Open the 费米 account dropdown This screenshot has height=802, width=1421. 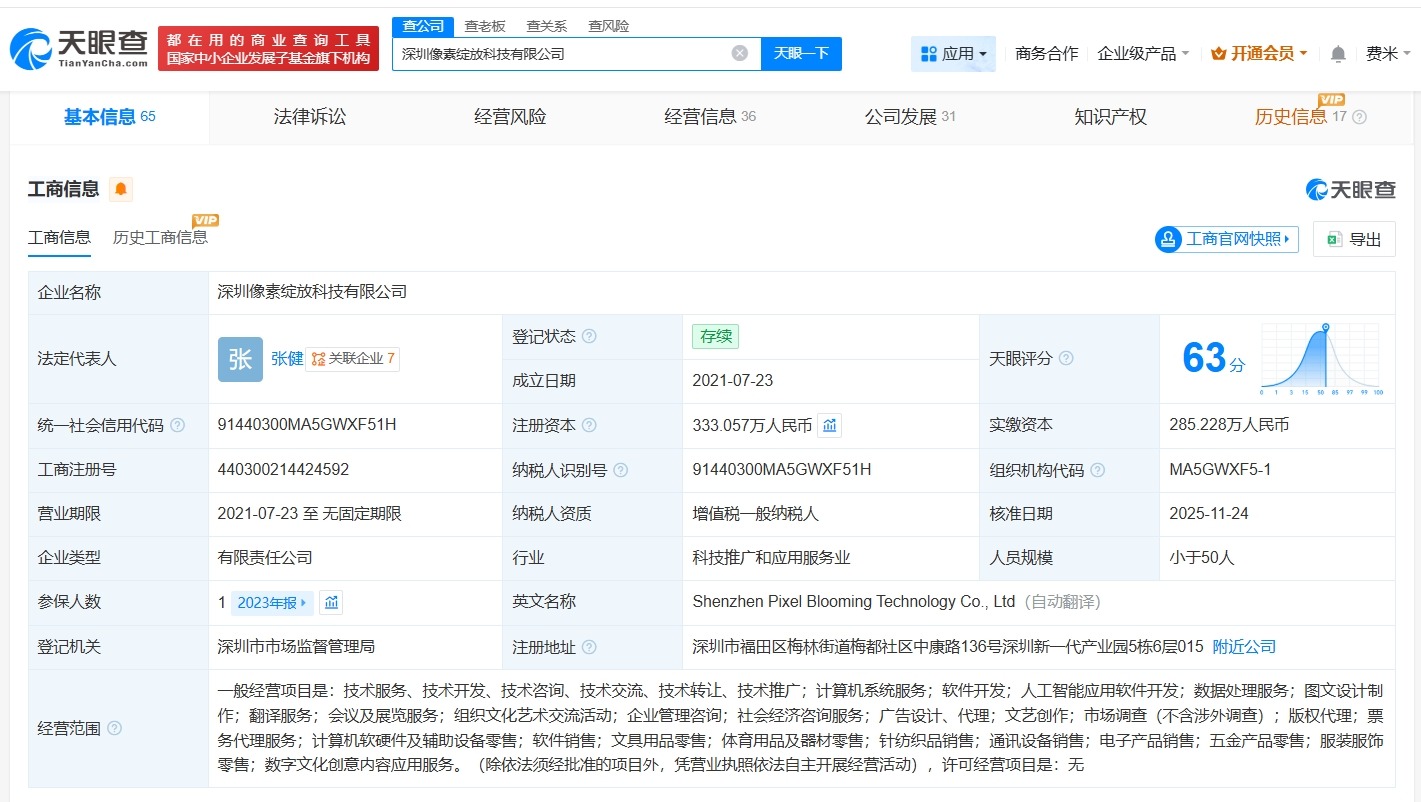click(1385, 53)
